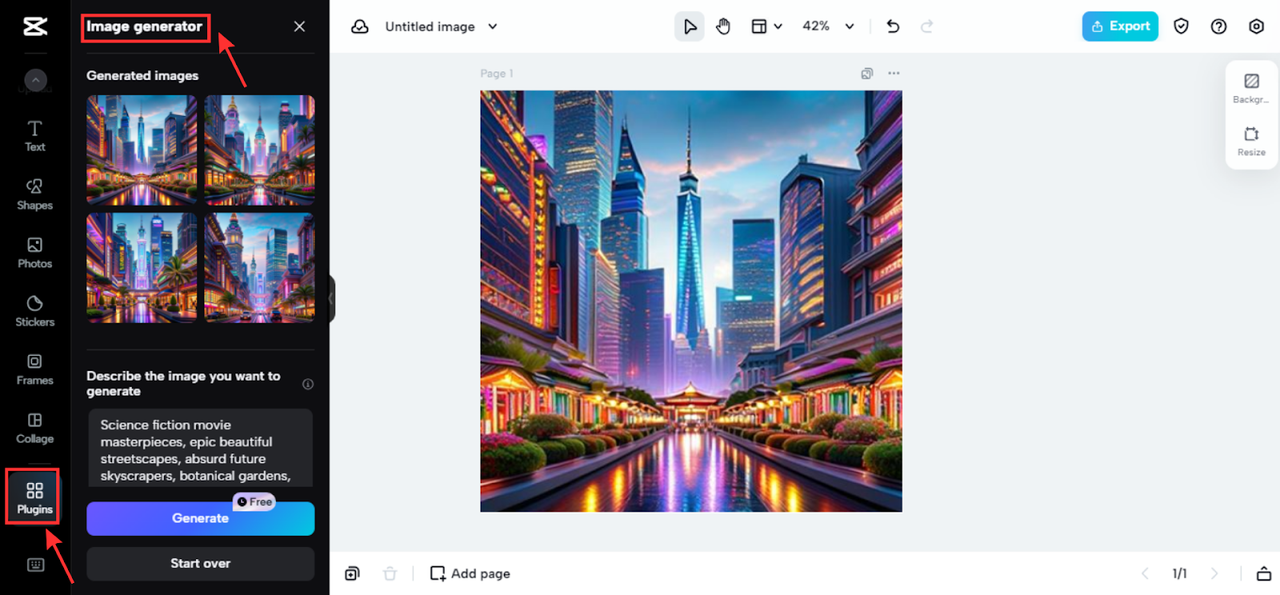
Task: Open the help question mark icon
Action: (x=1218, y=27)
